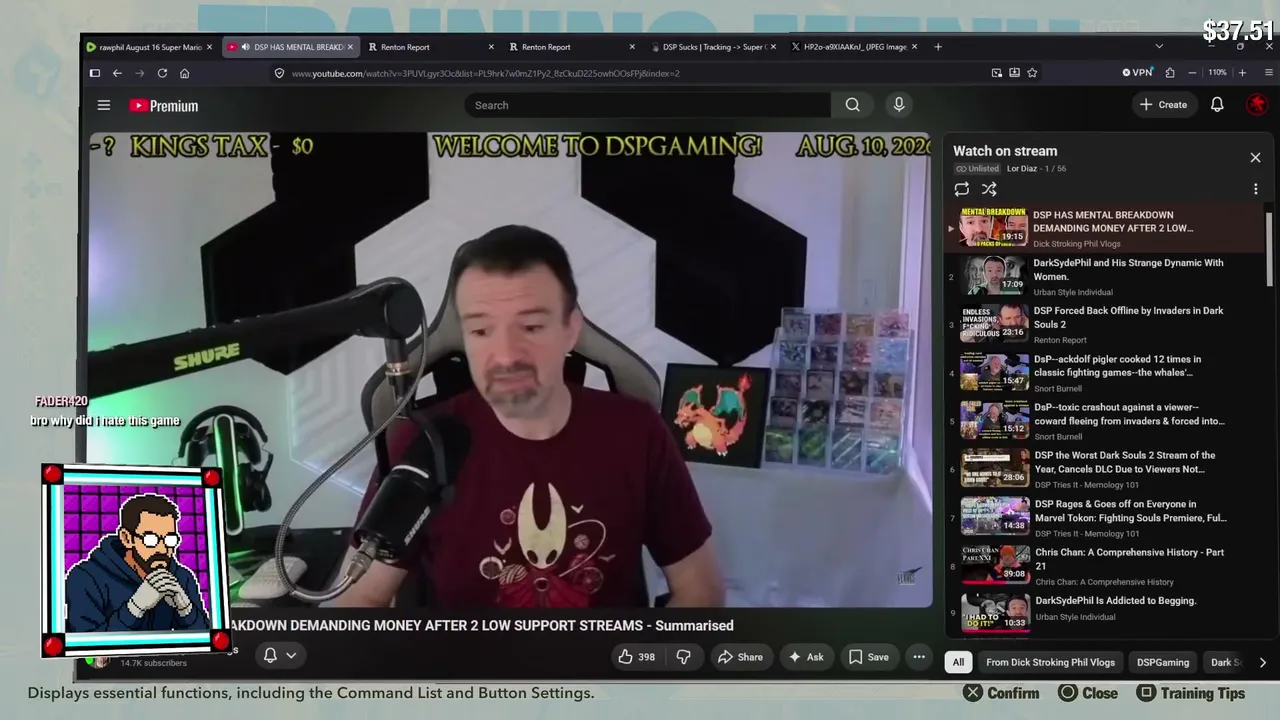Click the YouTube search input field

647,105
